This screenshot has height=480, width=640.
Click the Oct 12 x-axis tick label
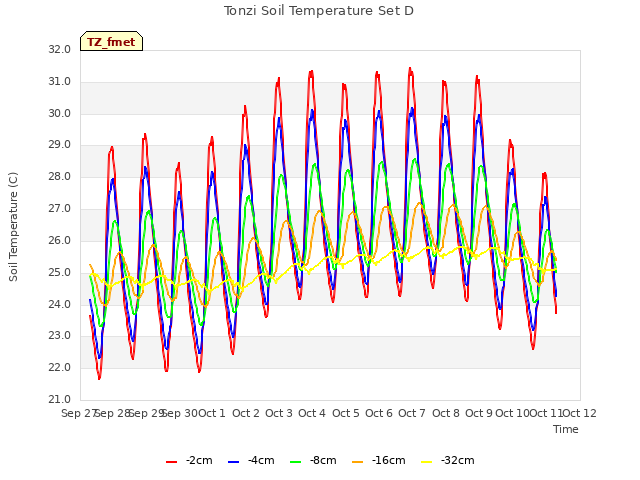[x=580, y=413]
